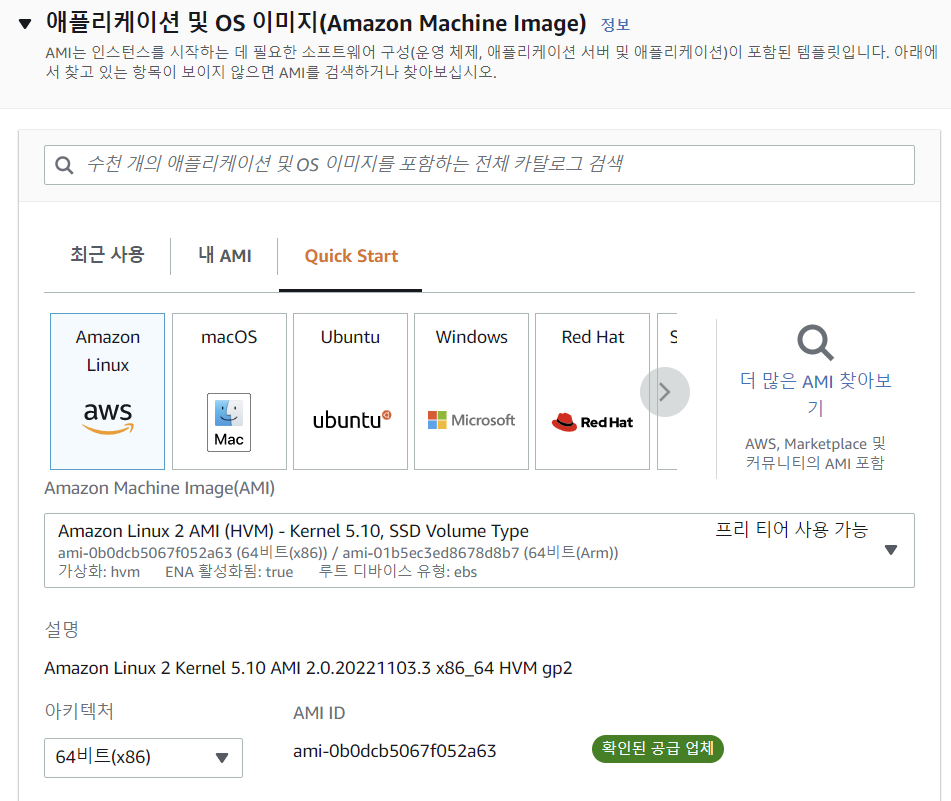Click the 확인된 공급 업체 badge

click(657, 748)
